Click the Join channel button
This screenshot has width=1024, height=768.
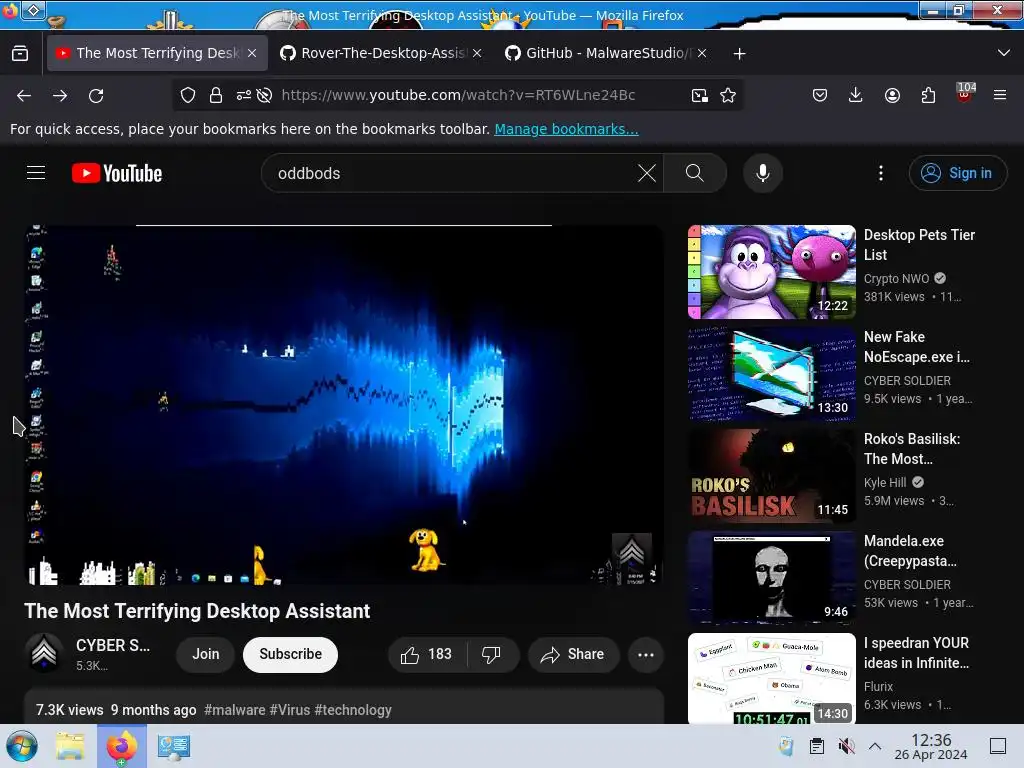pyautogui.click(x=206, y=654)
